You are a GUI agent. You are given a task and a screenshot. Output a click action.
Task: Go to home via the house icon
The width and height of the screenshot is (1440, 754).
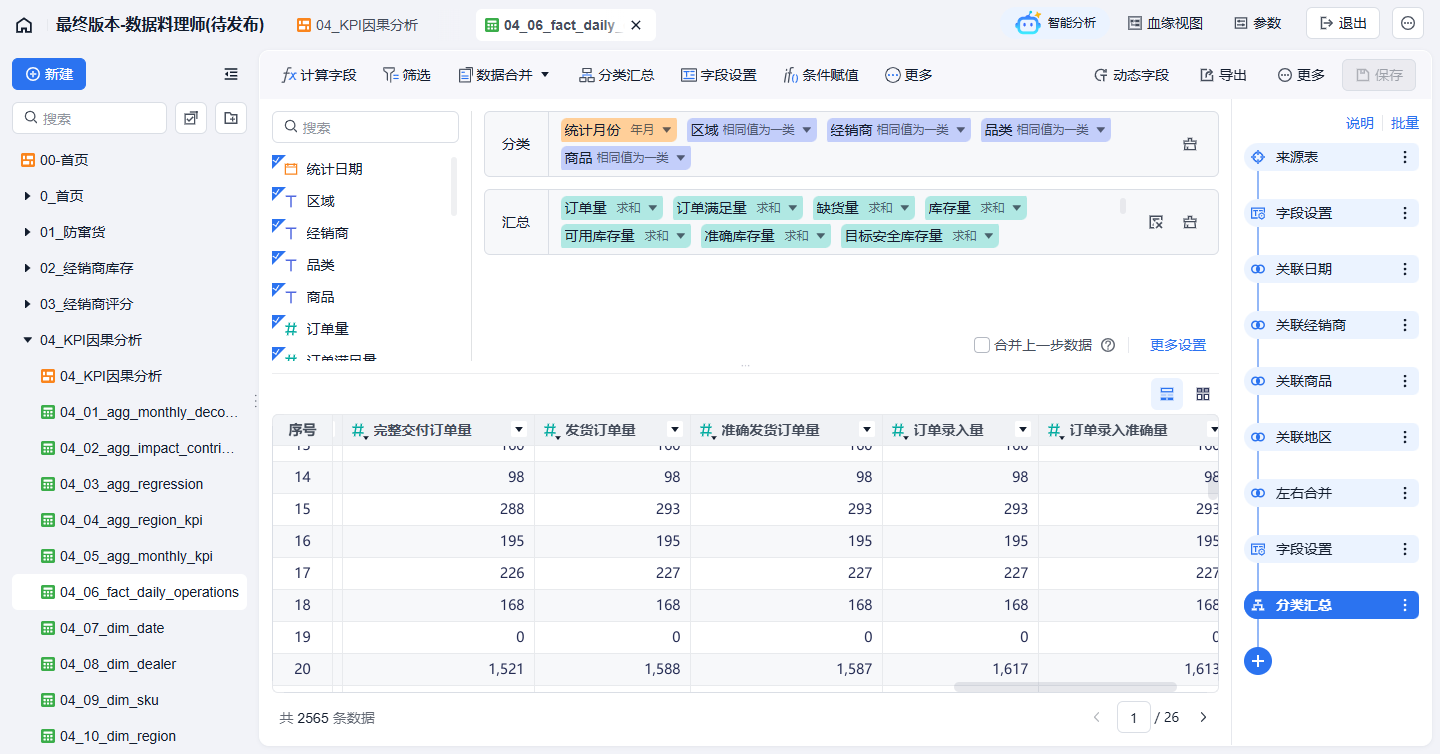(x=24, y=25)
